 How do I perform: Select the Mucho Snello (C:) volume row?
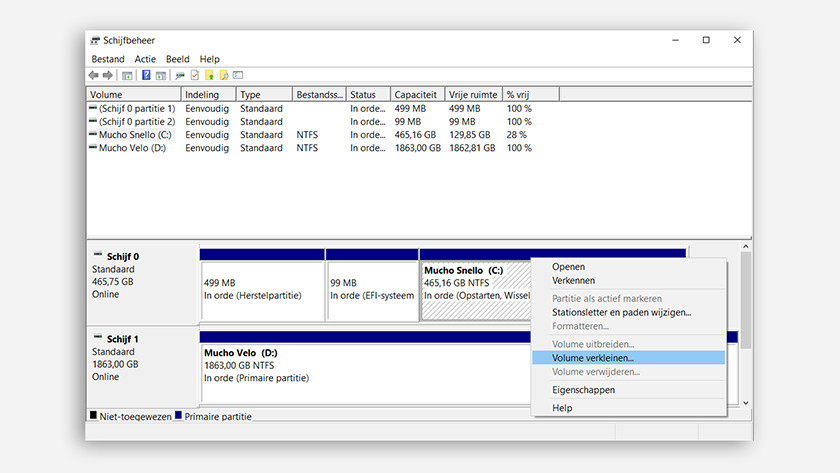tap(323, 135)
